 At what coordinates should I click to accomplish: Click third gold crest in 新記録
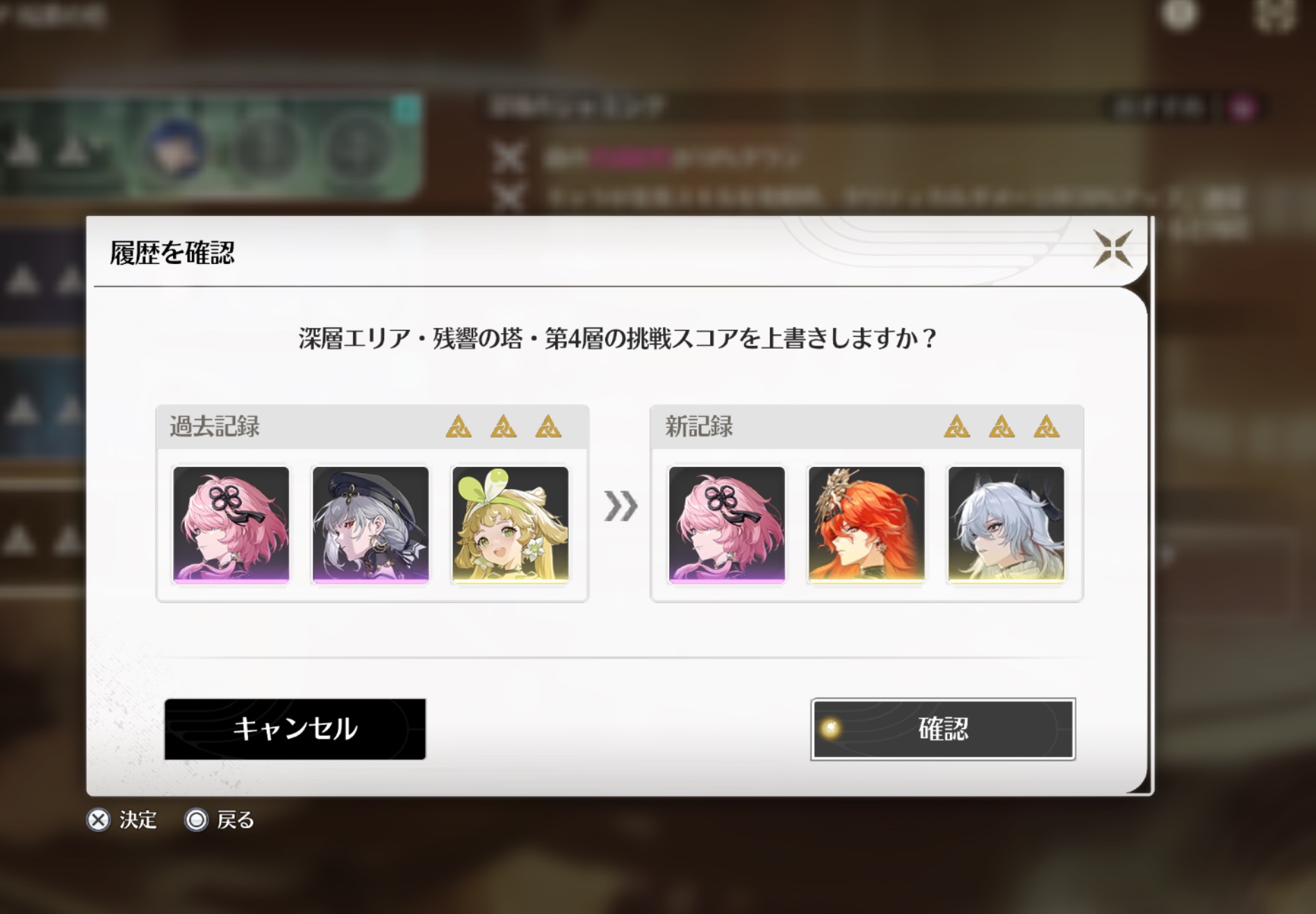[1046, 426]
